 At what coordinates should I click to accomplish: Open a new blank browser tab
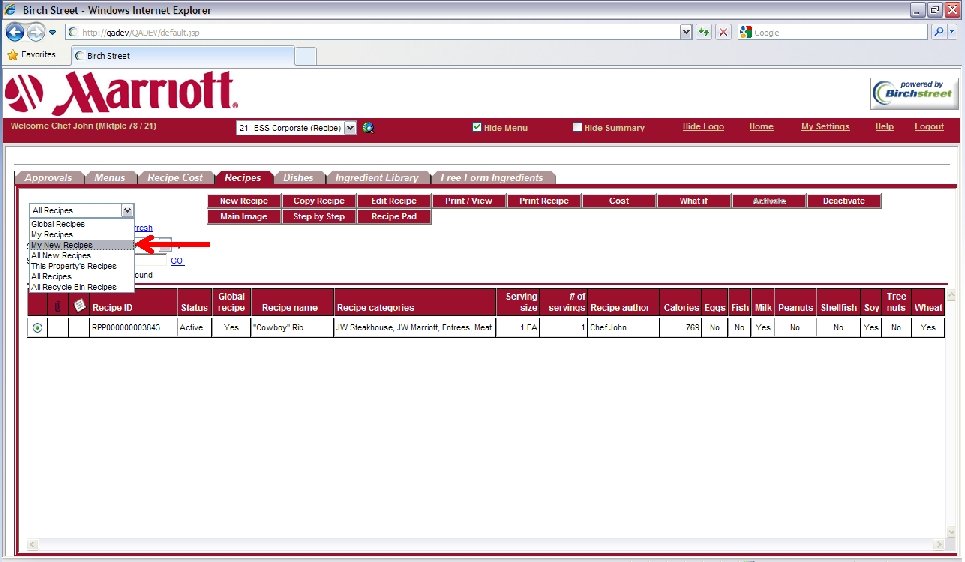coord(305,56)
